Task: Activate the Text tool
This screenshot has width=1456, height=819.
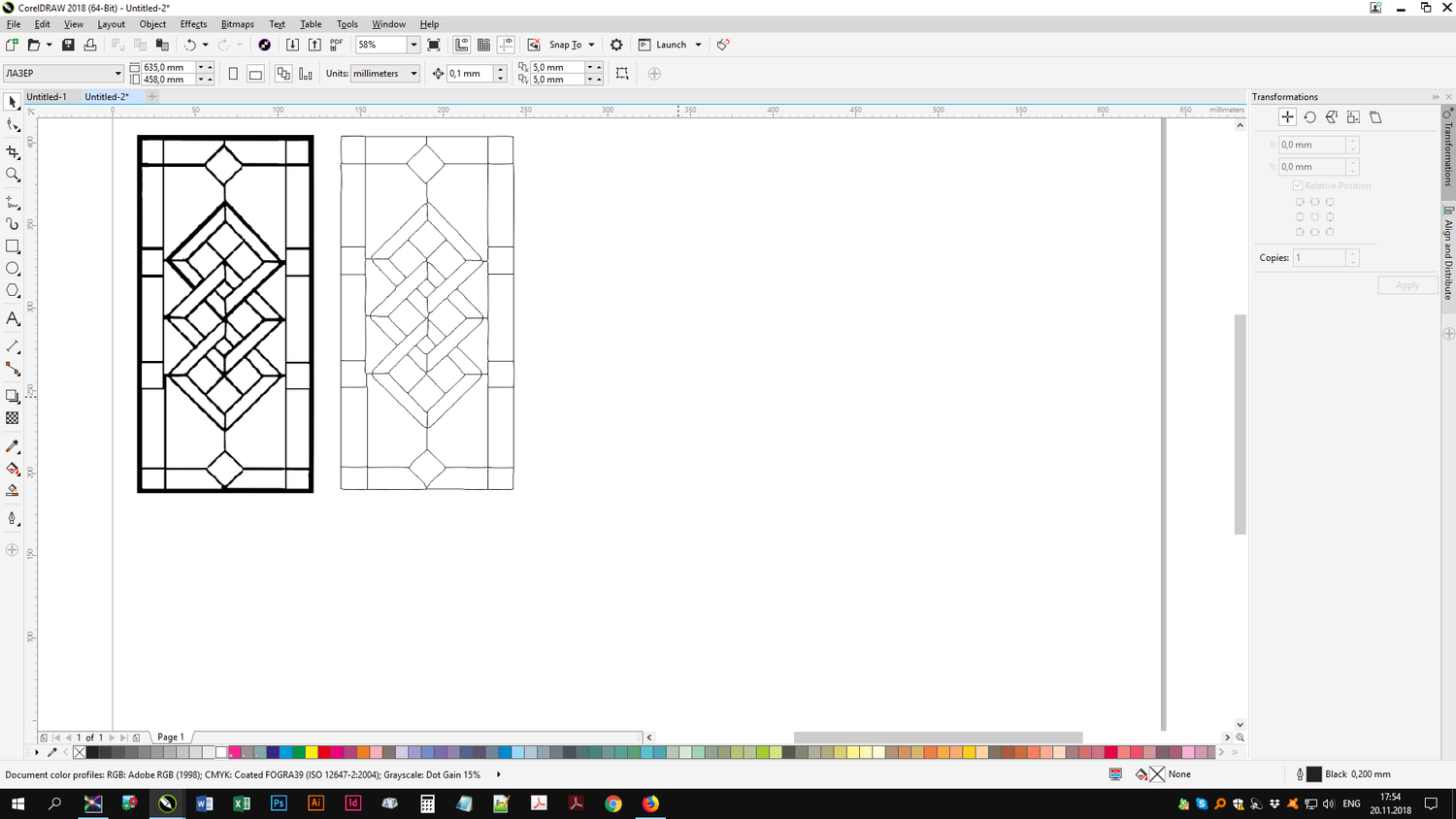Action: [13, 318]
